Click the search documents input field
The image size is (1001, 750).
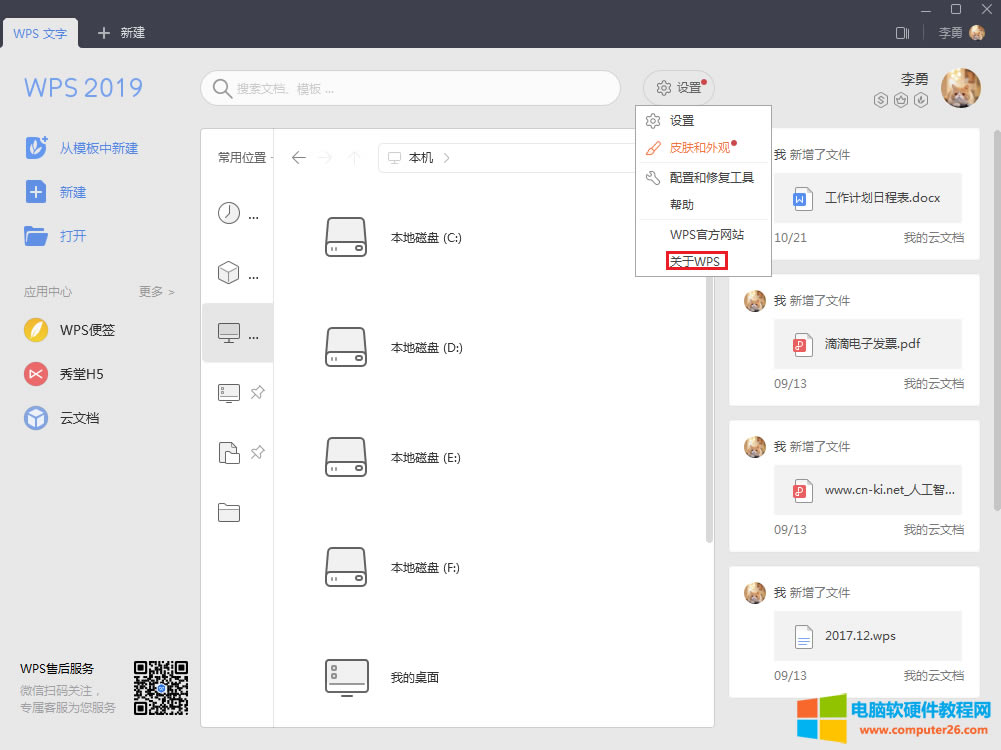410,88
